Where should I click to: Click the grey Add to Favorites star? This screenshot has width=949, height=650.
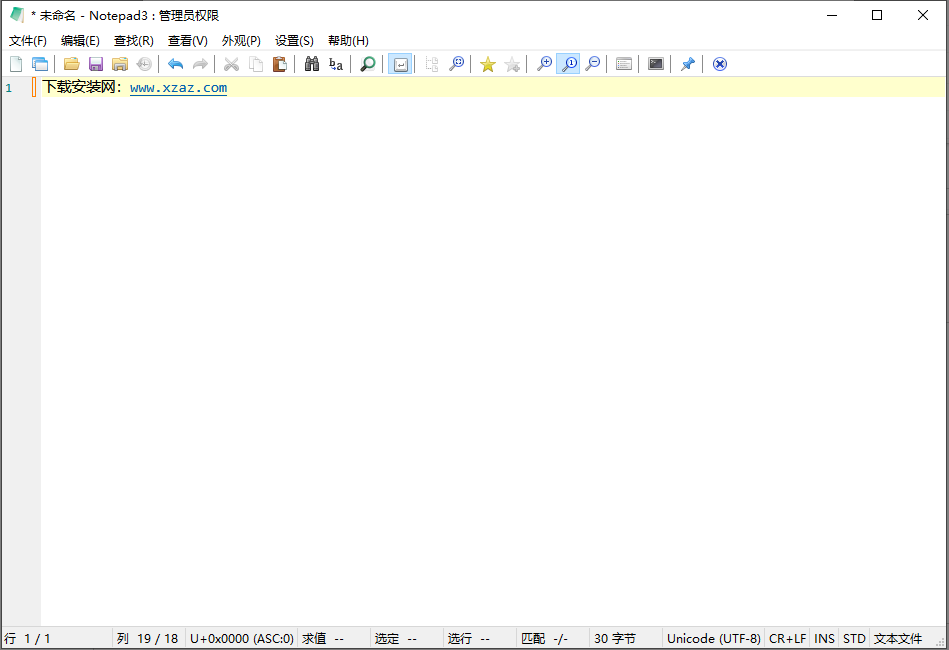coord(512,64)
